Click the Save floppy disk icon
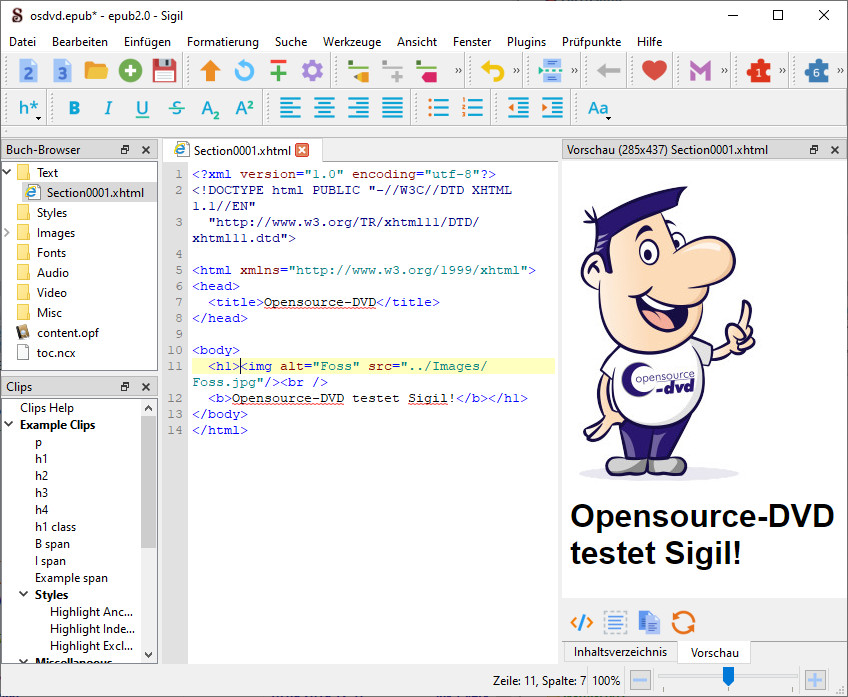 coord(164,71)
